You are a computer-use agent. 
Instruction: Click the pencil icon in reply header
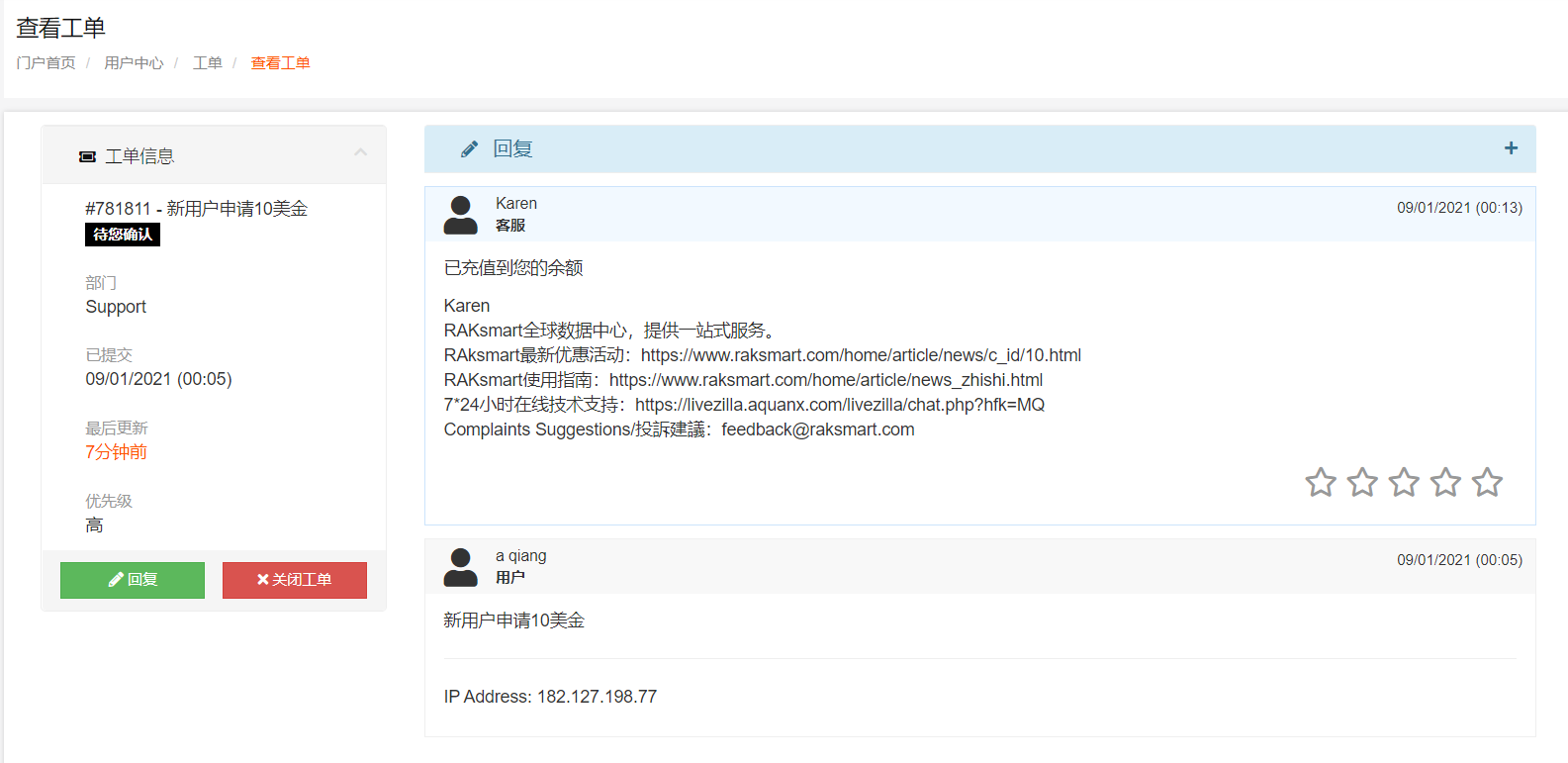pyautogui.click(x=469, y=149)
